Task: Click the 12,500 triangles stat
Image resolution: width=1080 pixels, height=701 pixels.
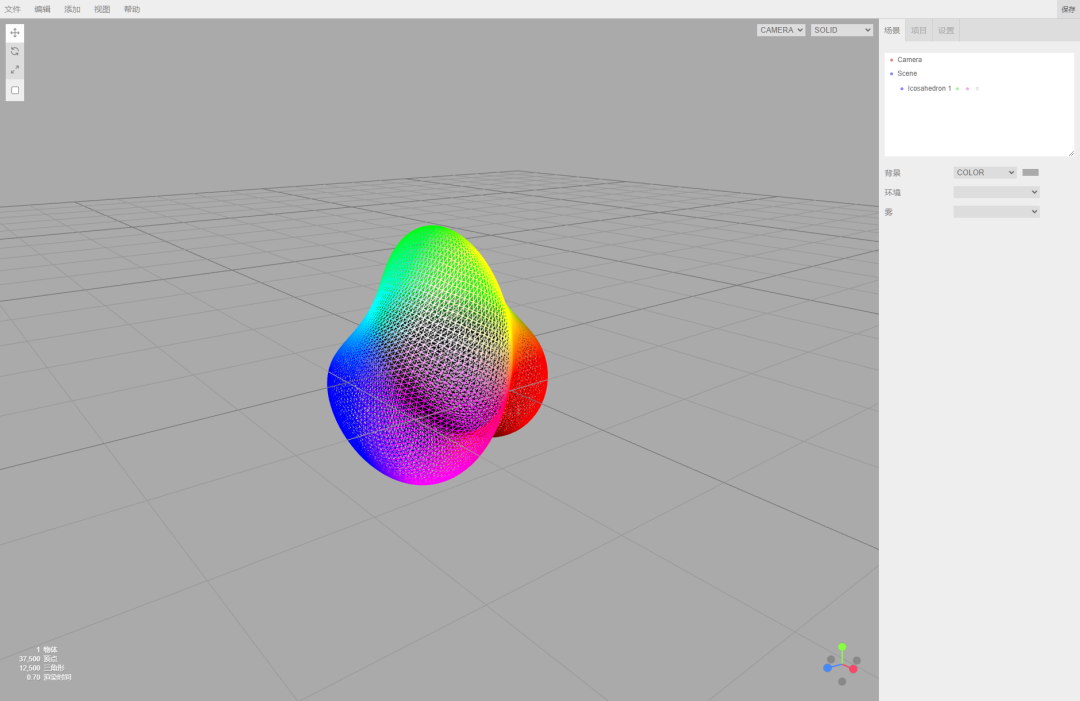Action: point(30,668)
